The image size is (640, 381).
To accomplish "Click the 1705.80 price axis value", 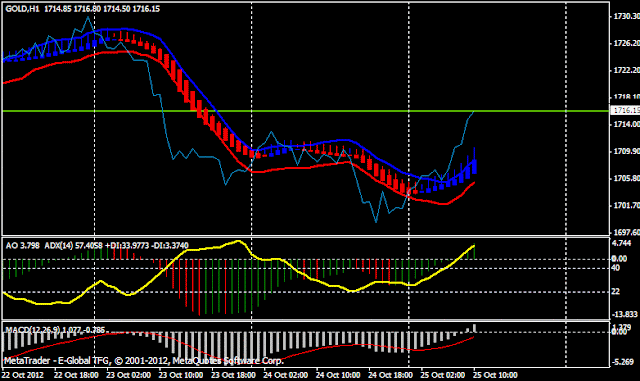I will coord(627,178).
